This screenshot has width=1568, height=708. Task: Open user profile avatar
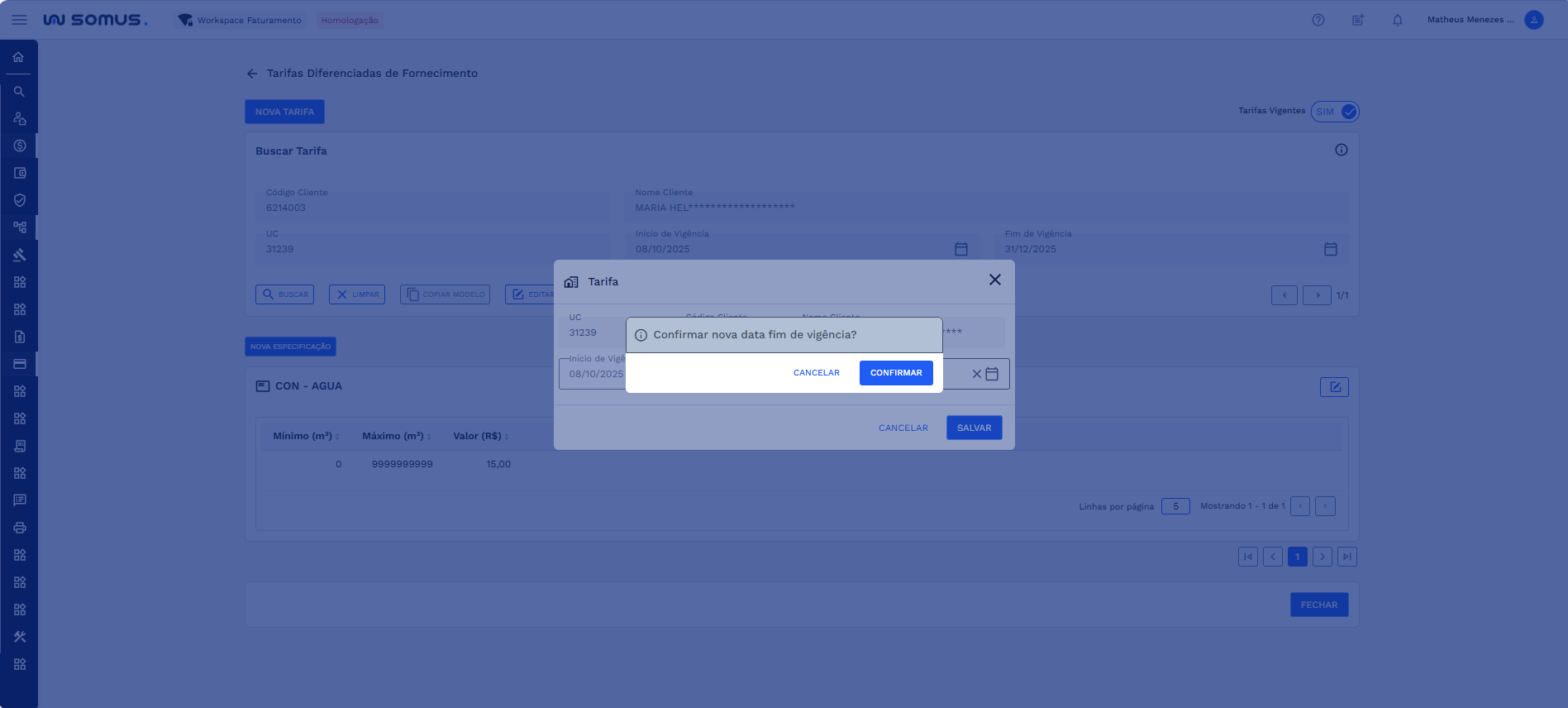pos(1533,20)
